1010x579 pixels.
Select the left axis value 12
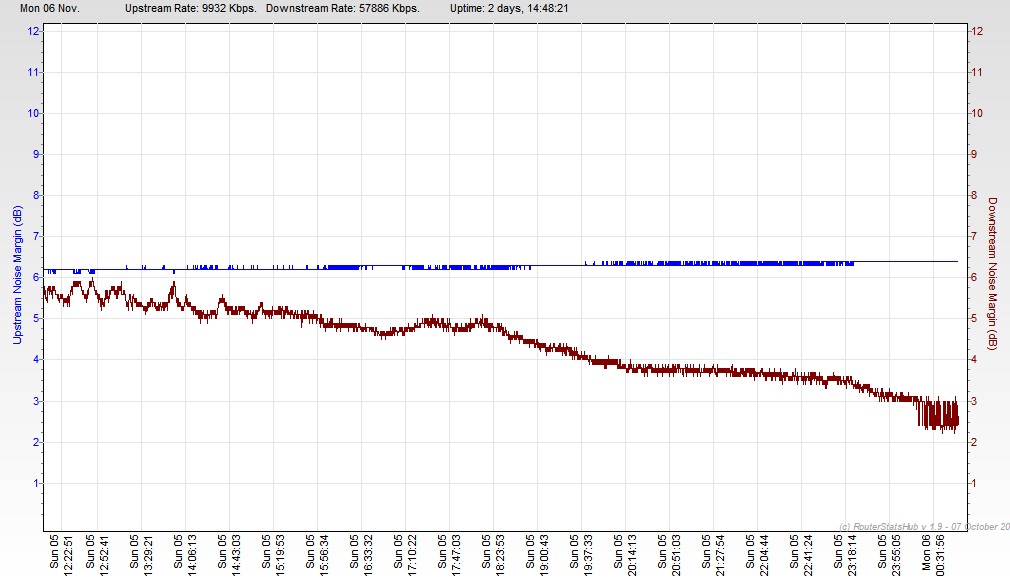(x=33, y=31)
